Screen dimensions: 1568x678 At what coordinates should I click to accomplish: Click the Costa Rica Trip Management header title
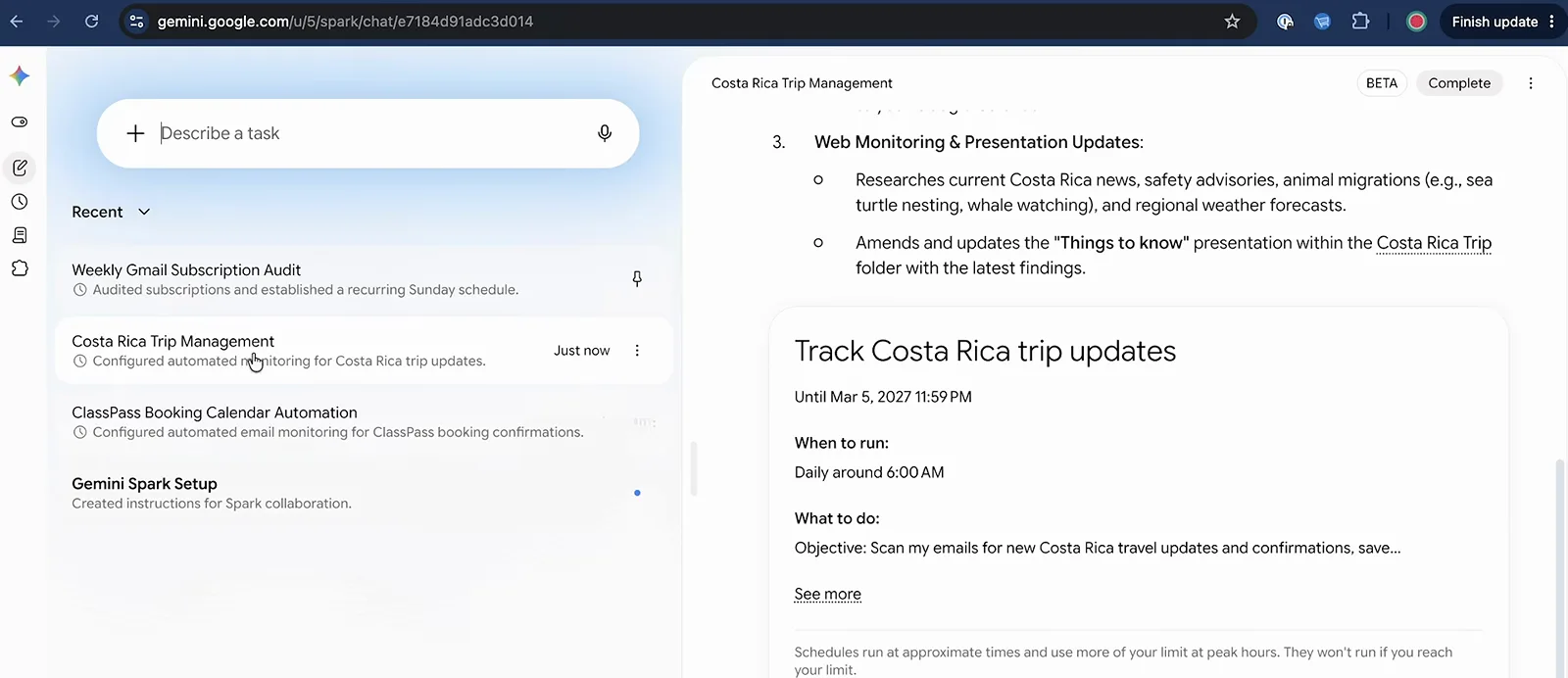802,83
